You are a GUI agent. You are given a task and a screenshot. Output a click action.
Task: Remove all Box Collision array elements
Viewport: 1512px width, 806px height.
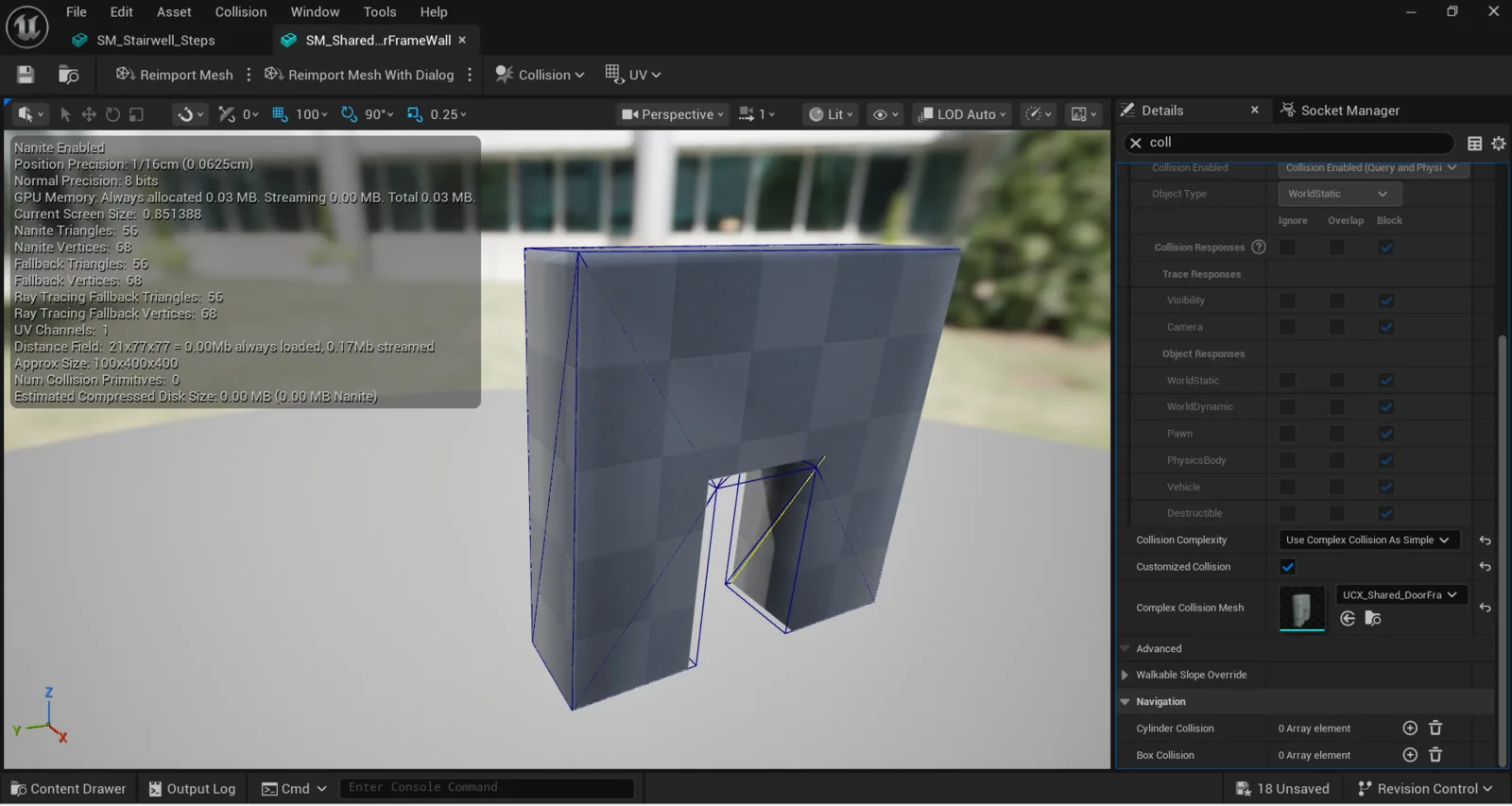point(1435,754)
